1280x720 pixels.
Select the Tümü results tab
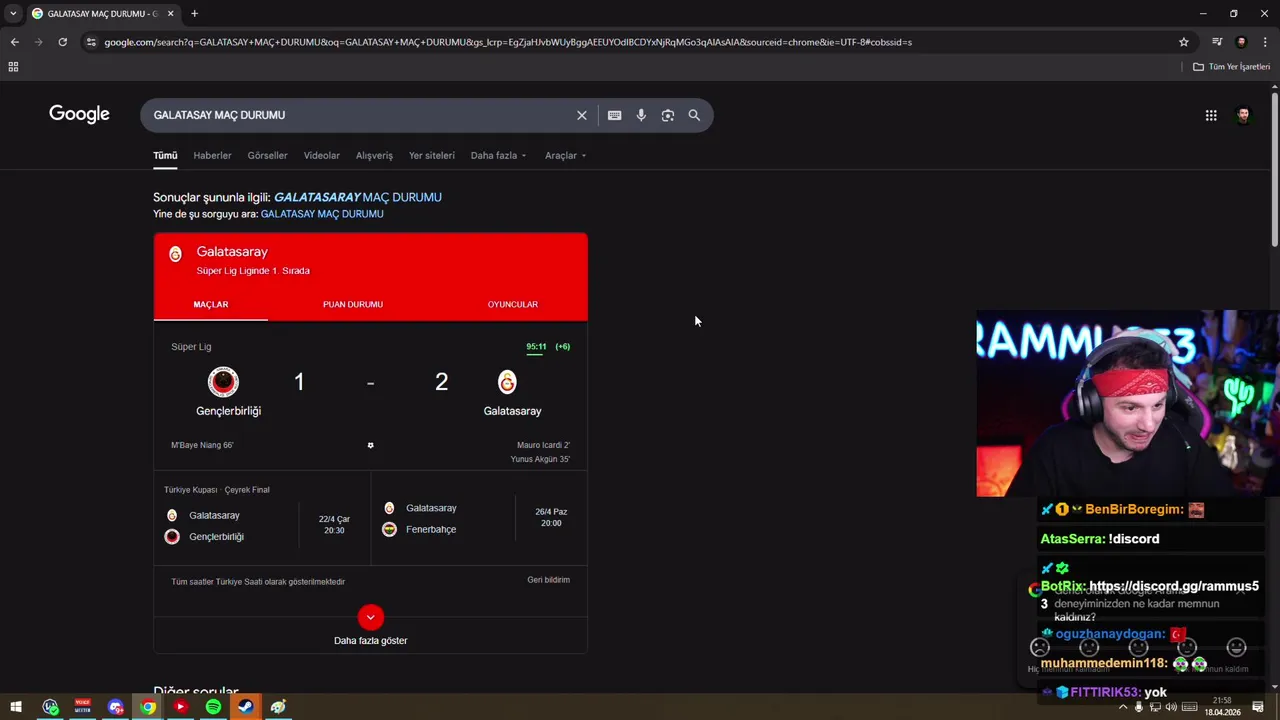pos(165,155)
